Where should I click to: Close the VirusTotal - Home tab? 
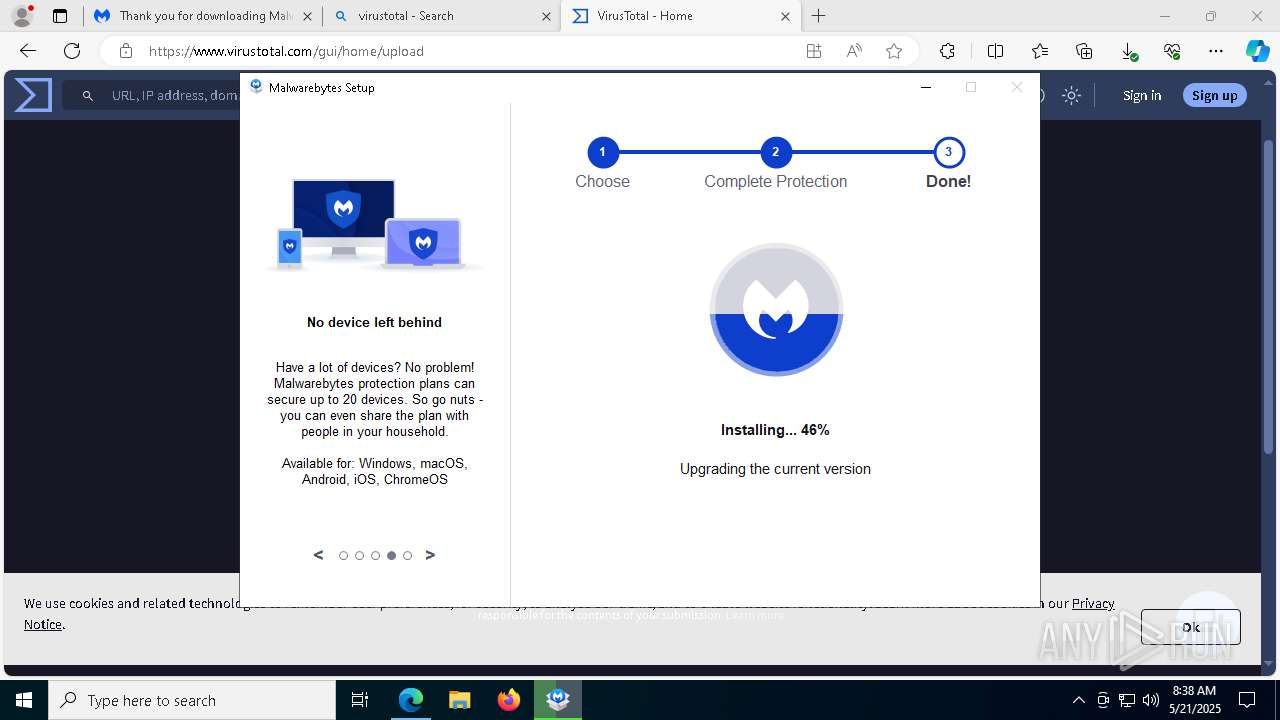pyautogui.click(x=785, y=16)
